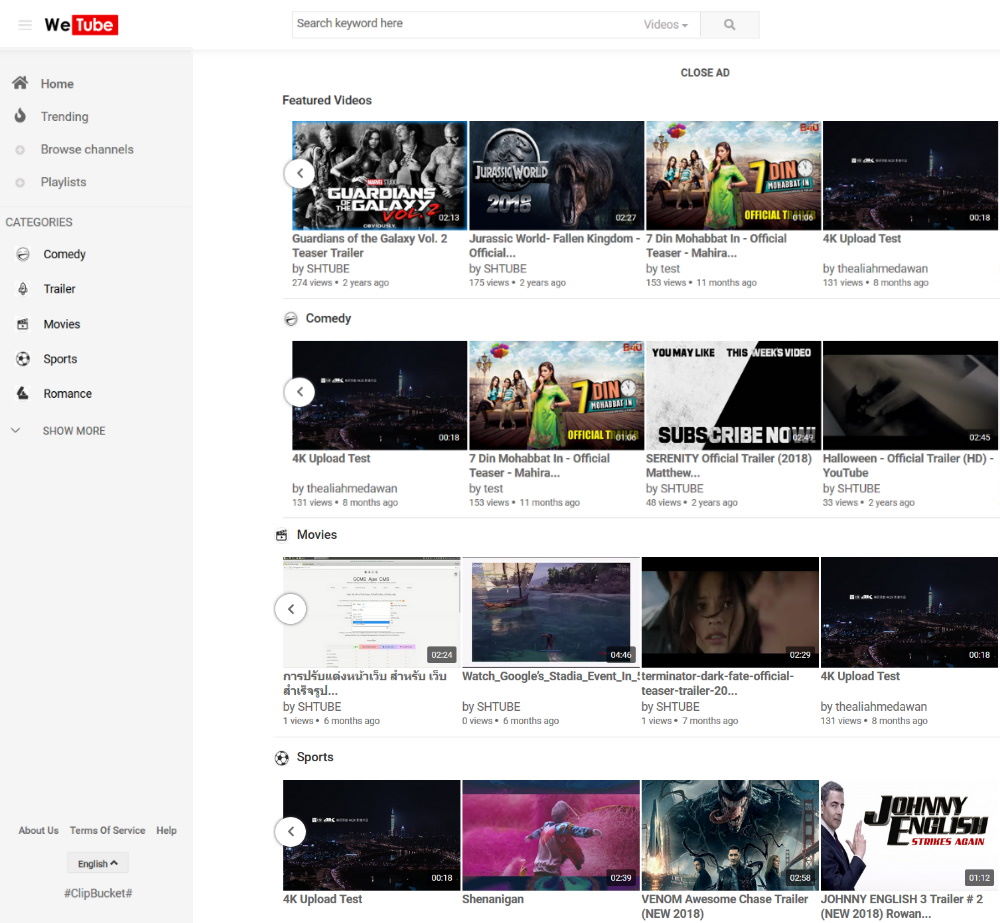The image size is (1000, 923).
Task: Open Shenanigan video thumbnail
Action: [x=551, y=835]
